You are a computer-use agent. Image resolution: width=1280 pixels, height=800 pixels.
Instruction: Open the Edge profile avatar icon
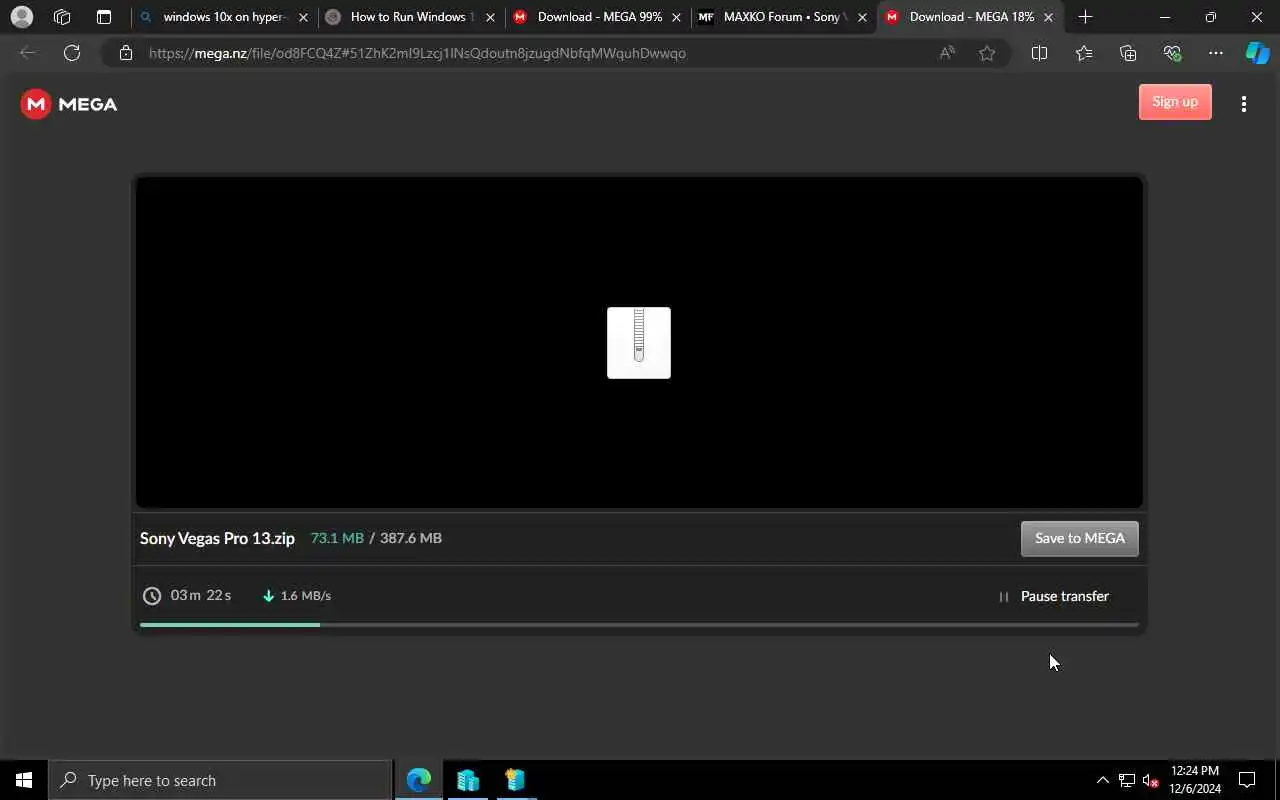coord(21,17)
